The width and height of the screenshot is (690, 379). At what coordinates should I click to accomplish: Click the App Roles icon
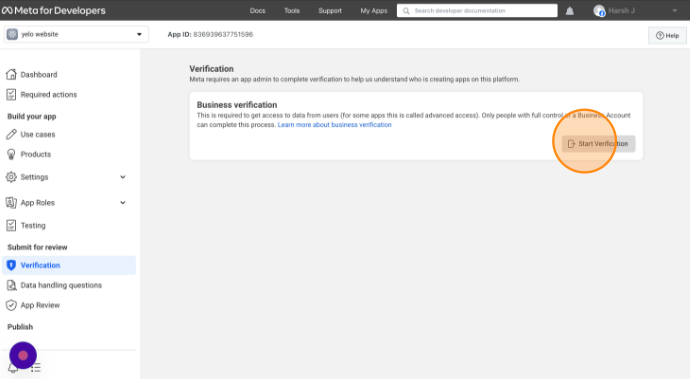tap(11, 202)
